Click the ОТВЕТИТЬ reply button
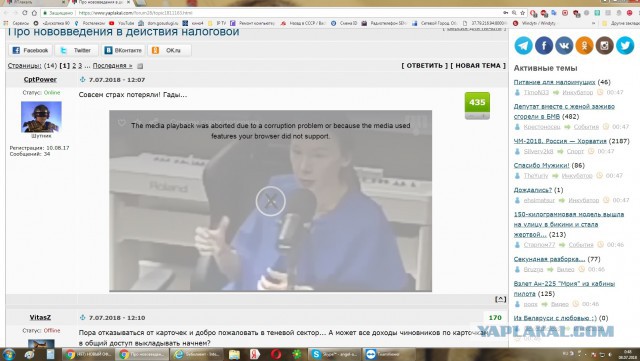Image resolution: width=640 pixels, height=361 pixels. click(x=424, y=65)
